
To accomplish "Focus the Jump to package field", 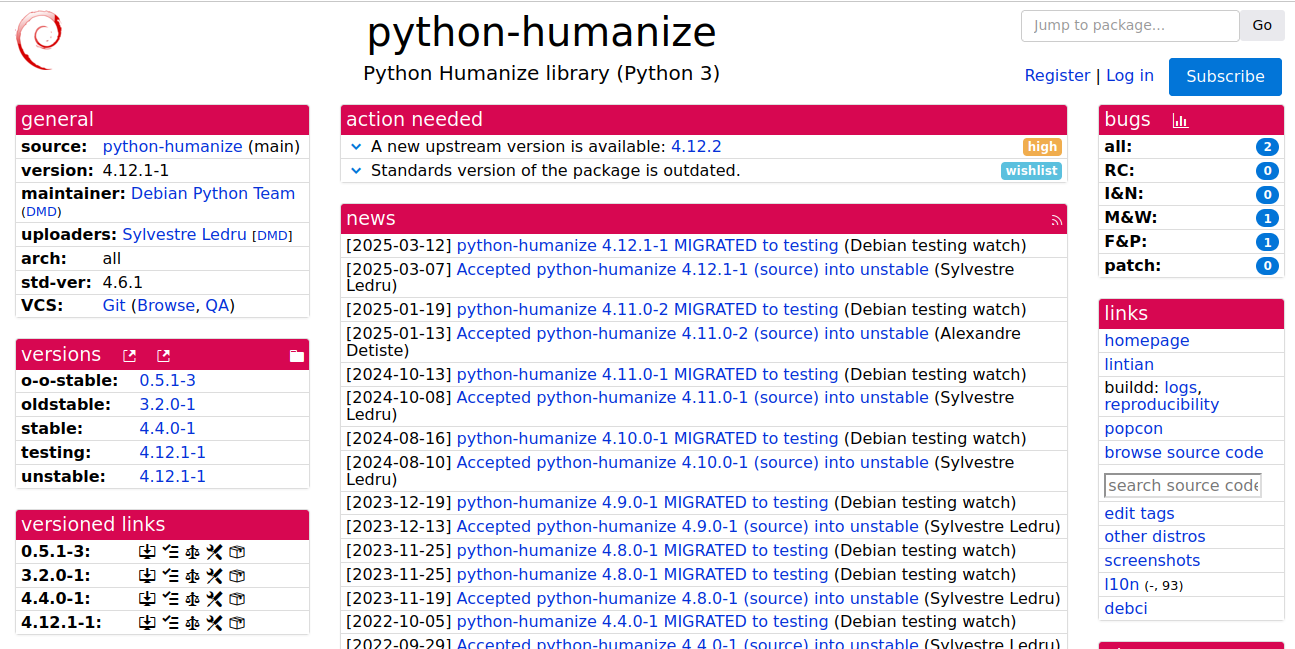I will (x=1130, y=26).
